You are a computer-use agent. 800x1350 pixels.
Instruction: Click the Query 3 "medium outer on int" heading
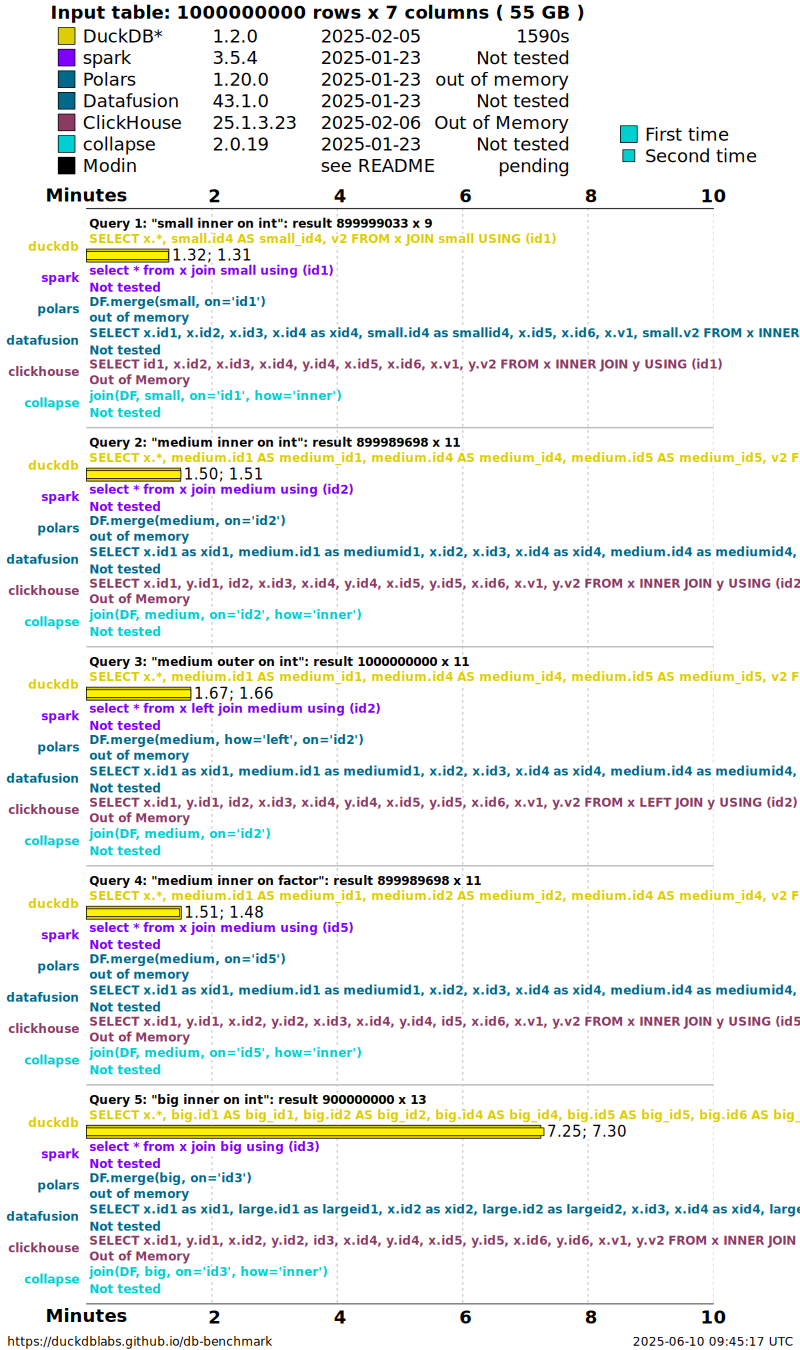(x=279, y=661)
